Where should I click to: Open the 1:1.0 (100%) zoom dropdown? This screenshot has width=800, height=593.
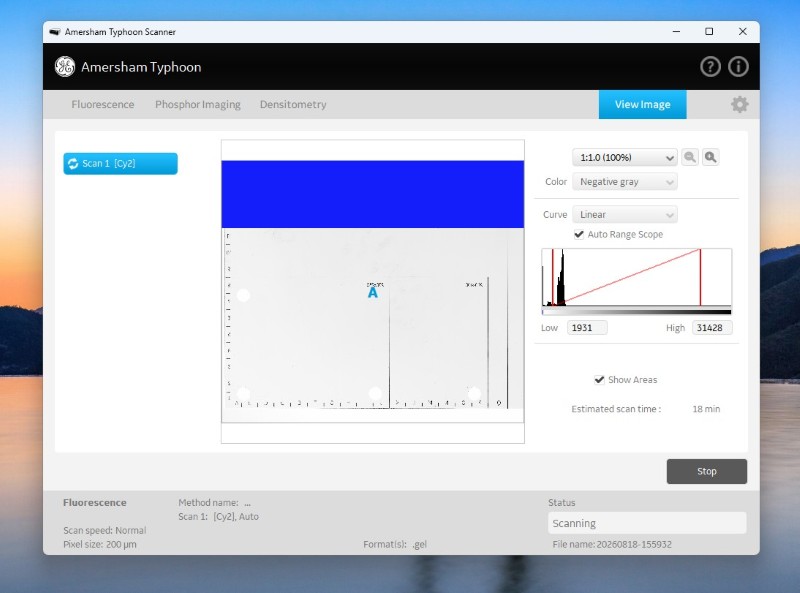pyautogui.click(x=624, y=157)
